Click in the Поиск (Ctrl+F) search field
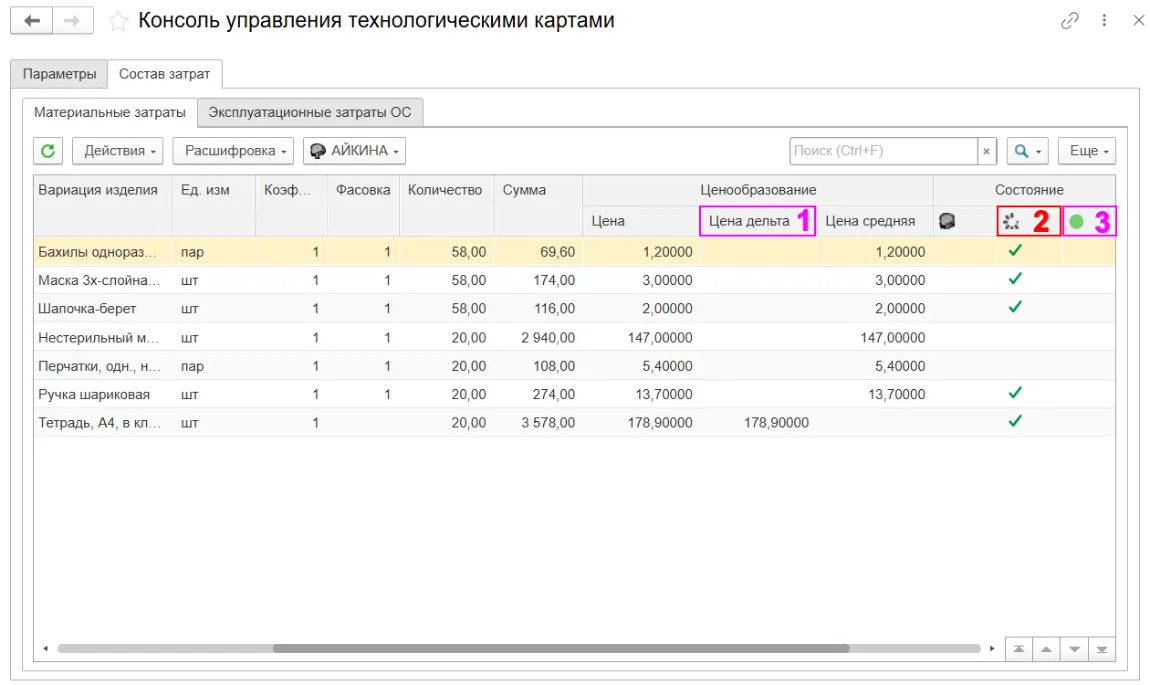The width and height of the screenshot is (1150, 685). 884,151
